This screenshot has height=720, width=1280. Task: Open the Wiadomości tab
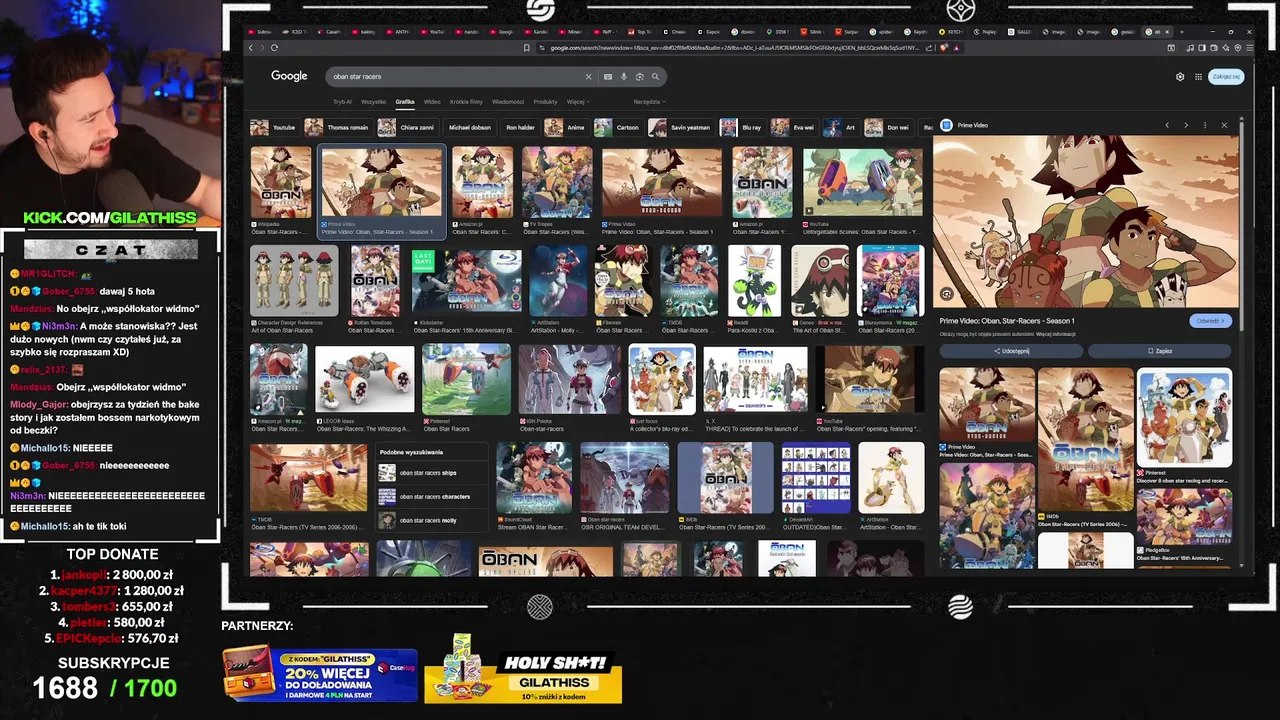click(x=508, y=101)
